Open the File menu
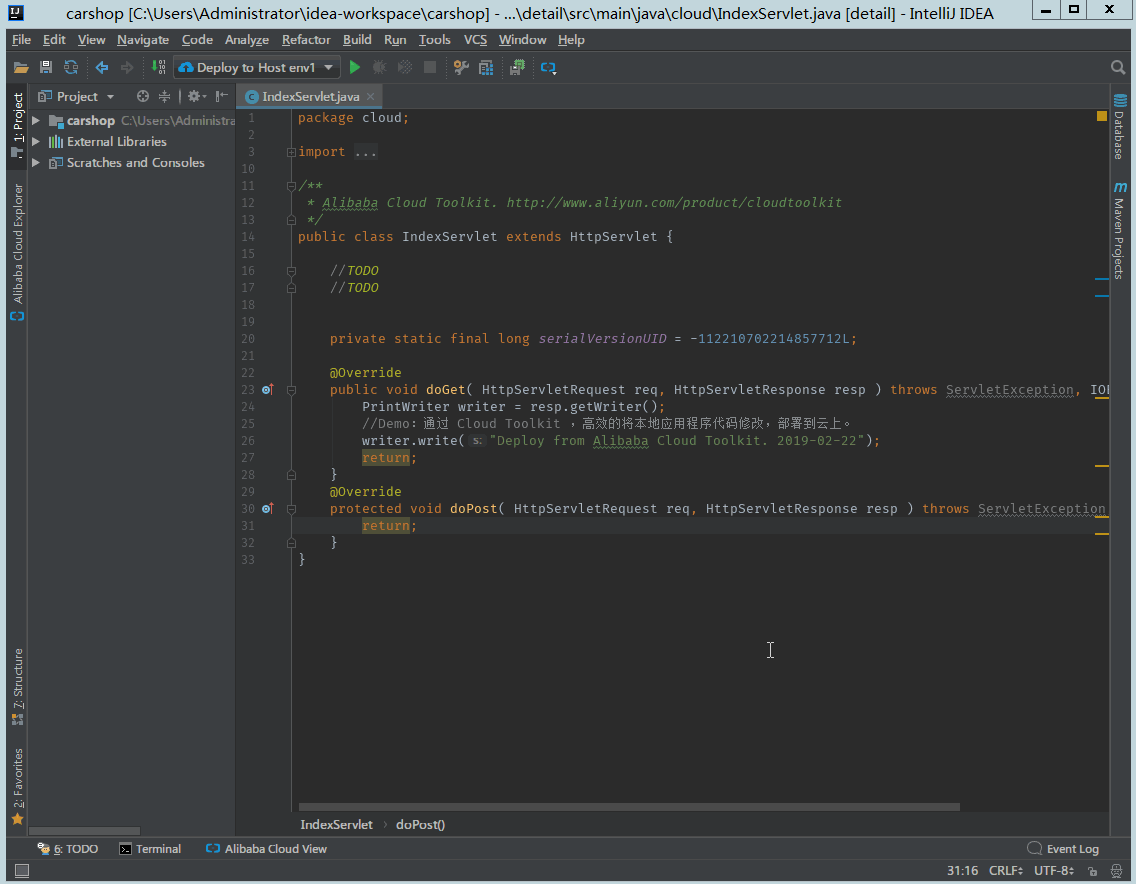This screenshot has height=884, width=1136. (x=21, y=40)
